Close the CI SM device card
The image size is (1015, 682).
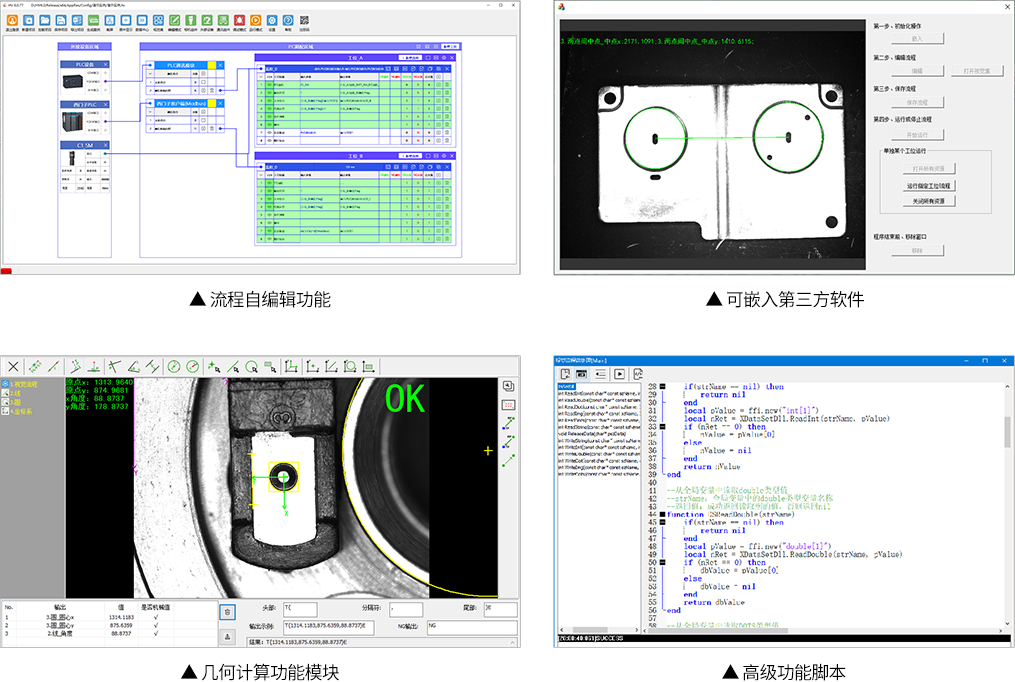coord(106,145)
